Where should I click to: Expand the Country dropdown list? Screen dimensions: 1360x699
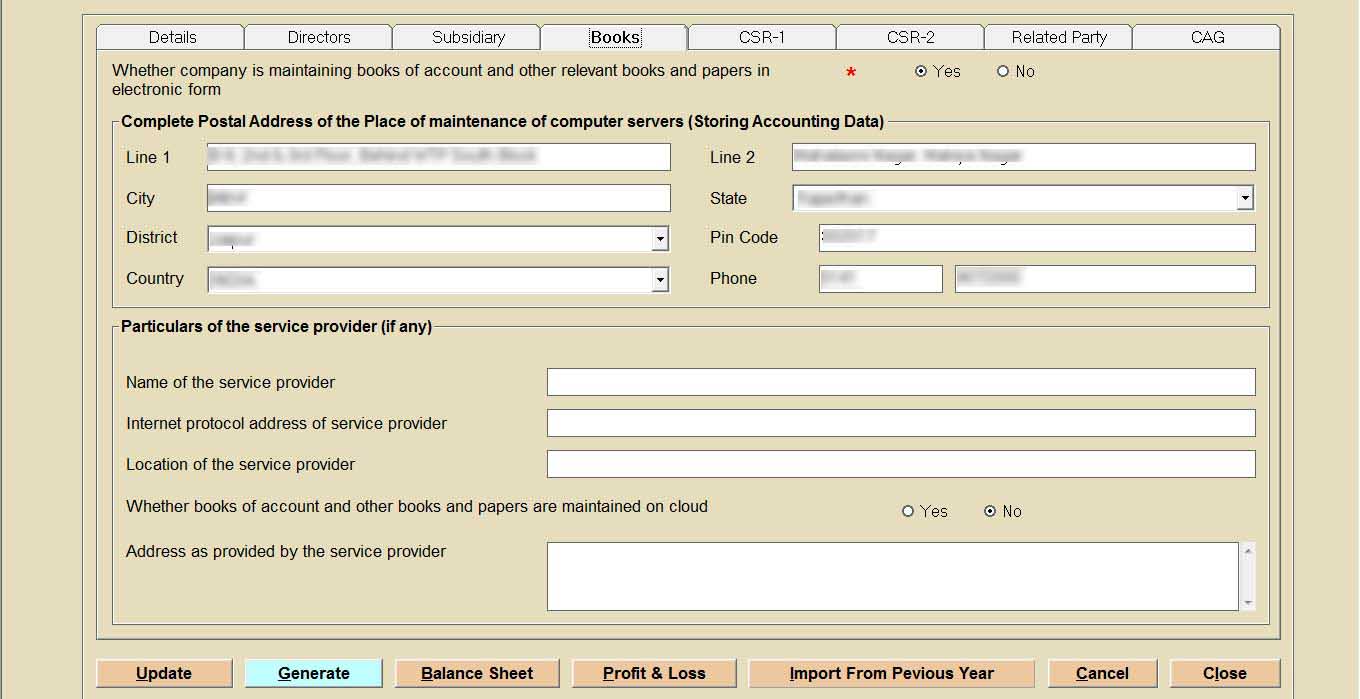(660, 280)
